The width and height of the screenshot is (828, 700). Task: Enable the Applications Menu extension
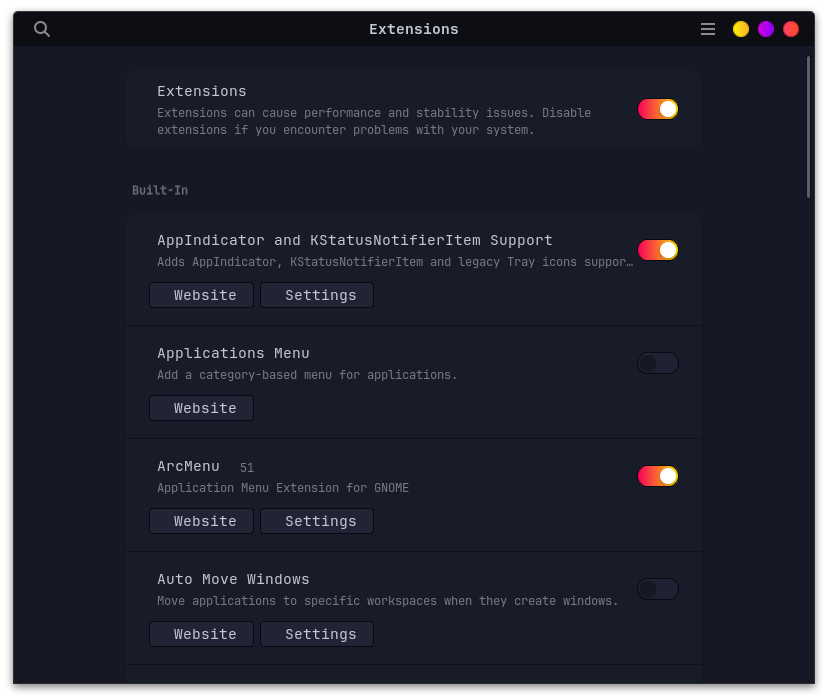657,363
